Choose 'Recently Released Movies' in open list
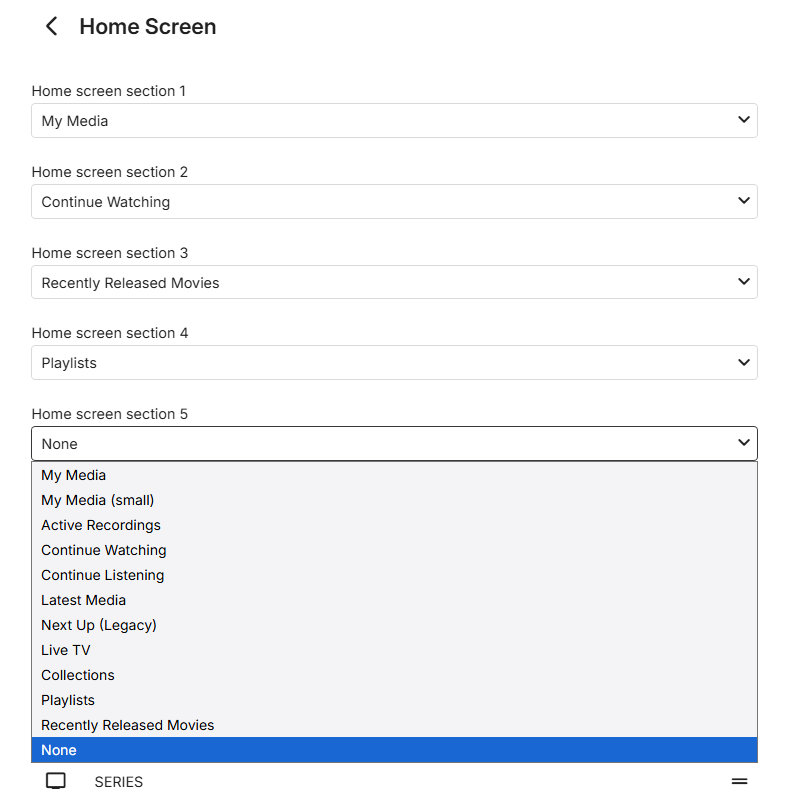Viewport: 809px width, 789px height. 128,725
